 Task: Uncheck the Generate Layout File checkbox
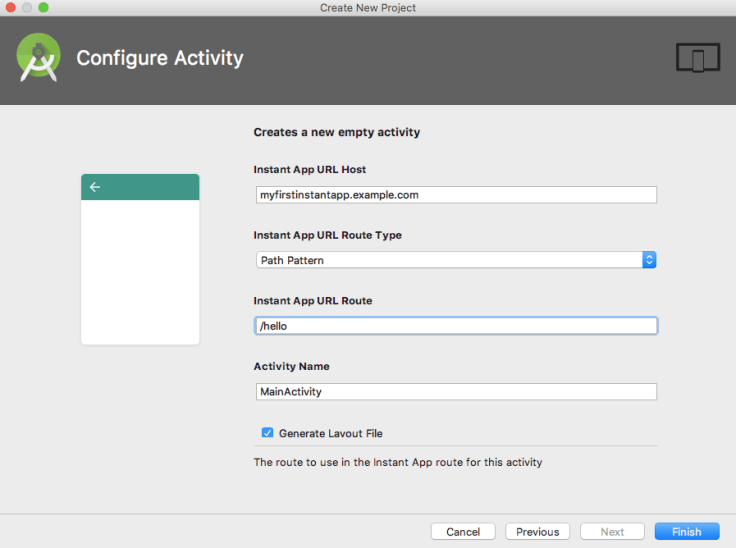tap(267, 433)
